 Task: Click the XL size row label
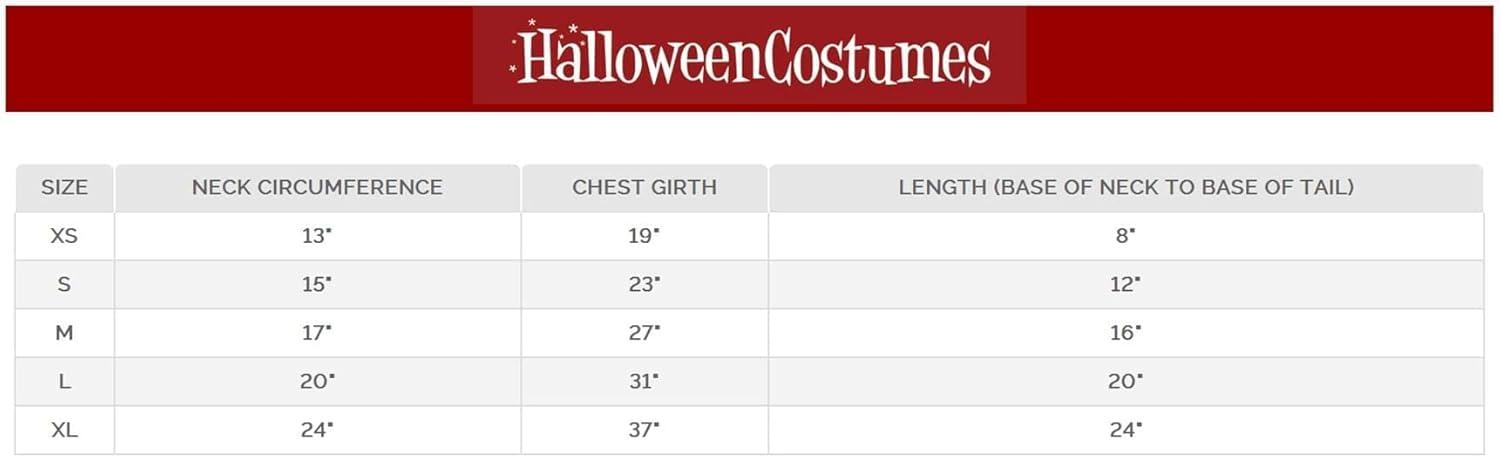pyautogui.click(x=64, y=430)
